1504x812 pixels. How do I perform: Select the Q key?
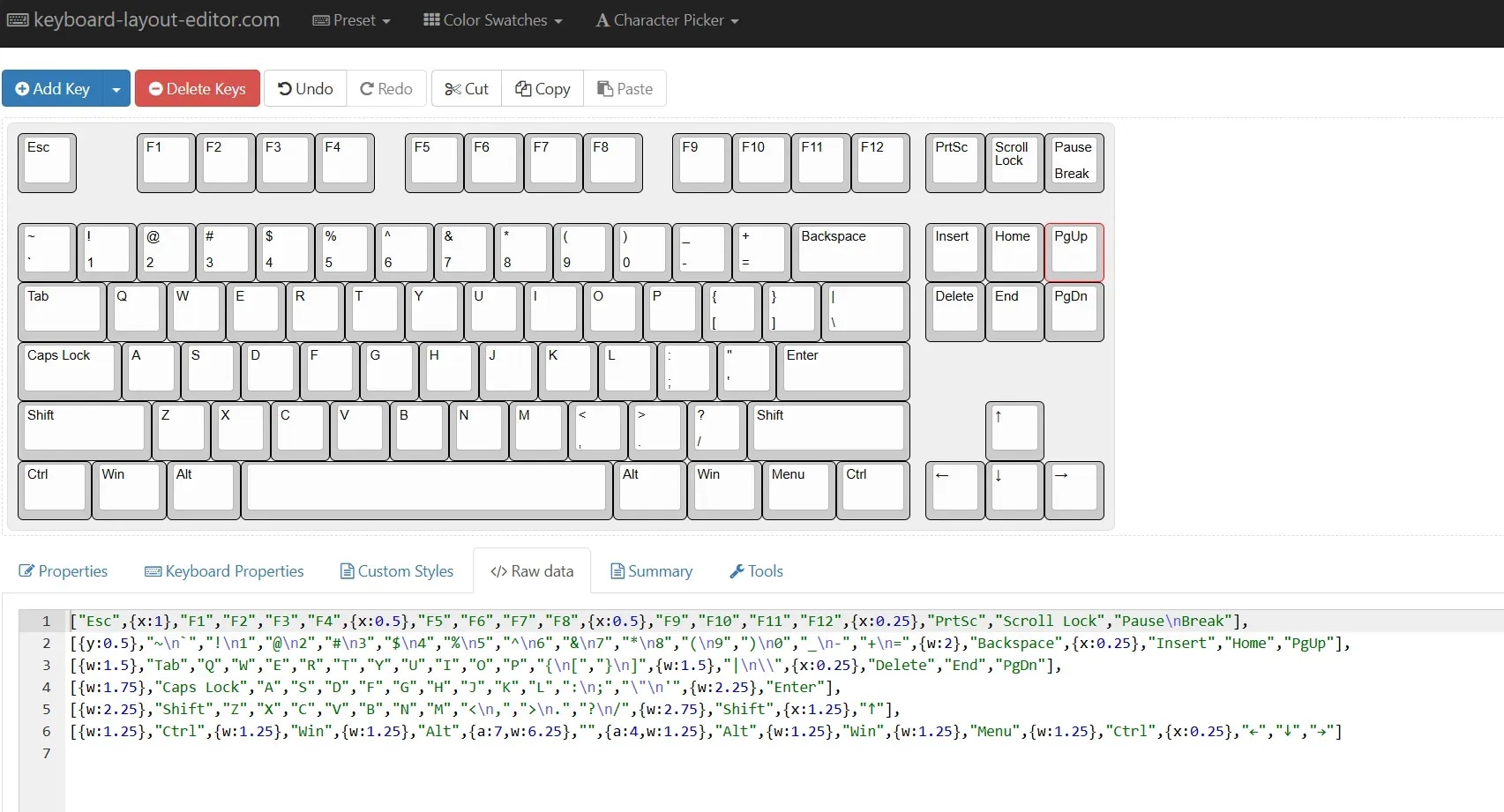coord(136,312)
